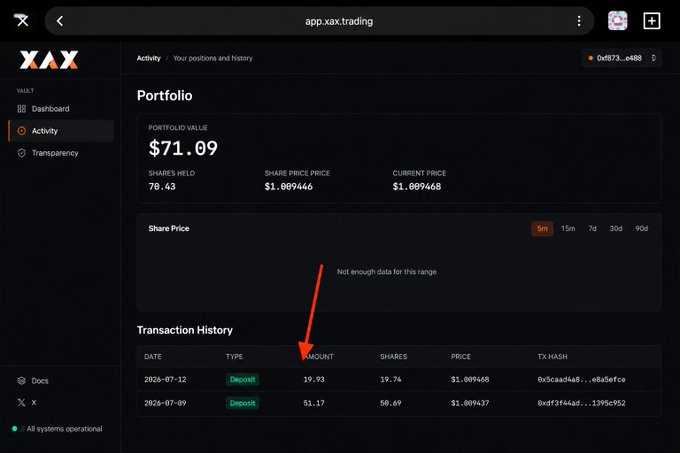Click the DATE column header
Screen dimensions: 680x453
pyautogui.click(x=153, y=357)
